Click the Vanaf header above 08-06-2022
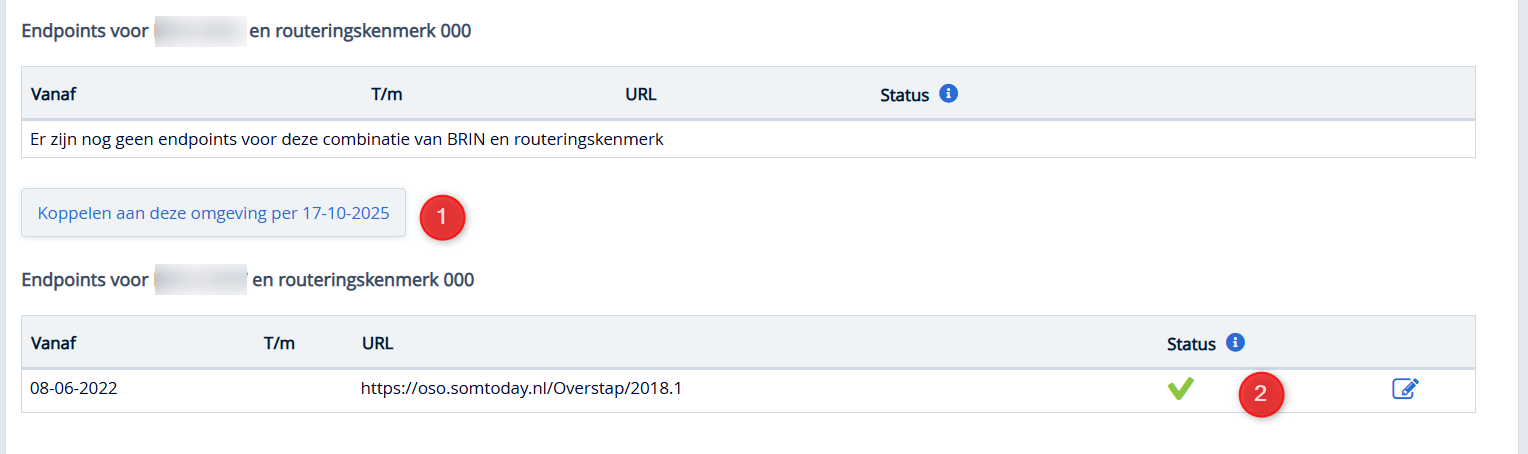This screenshot has width=1528, height=454. coord(54,344)
